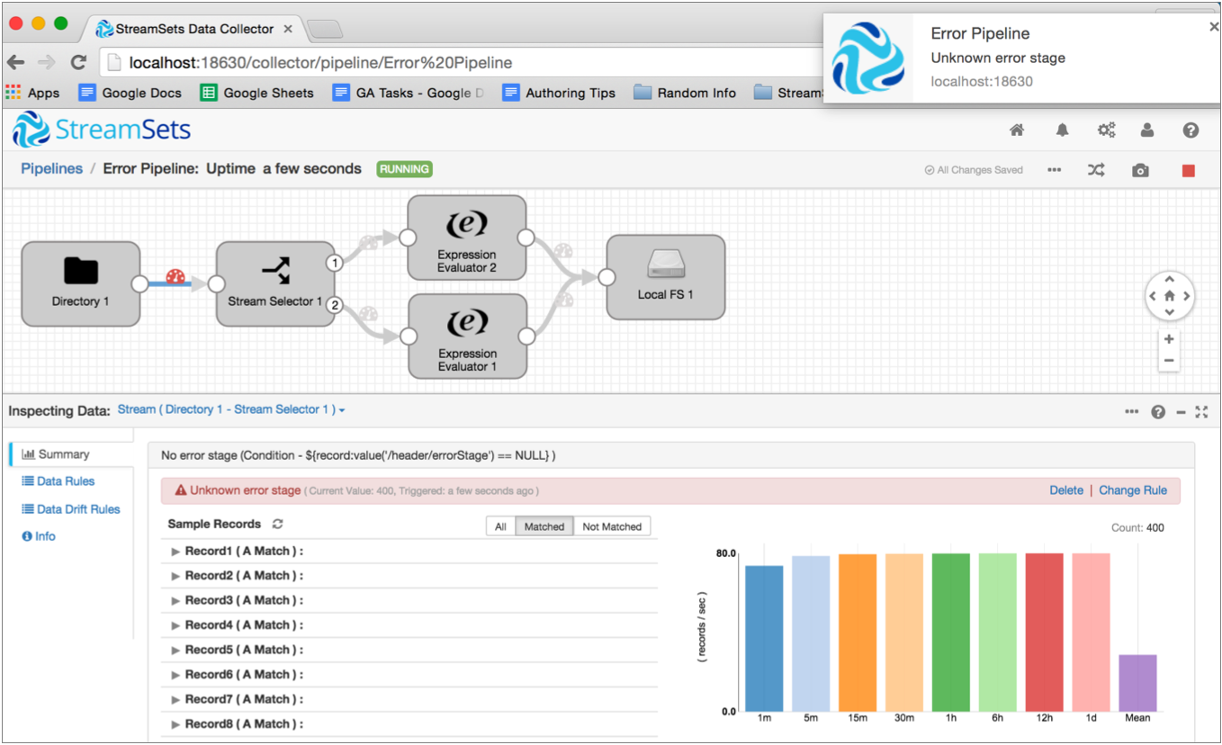Click the shuffle auto-arrange icon
Screen dimensions: 1222x745
1096,171
